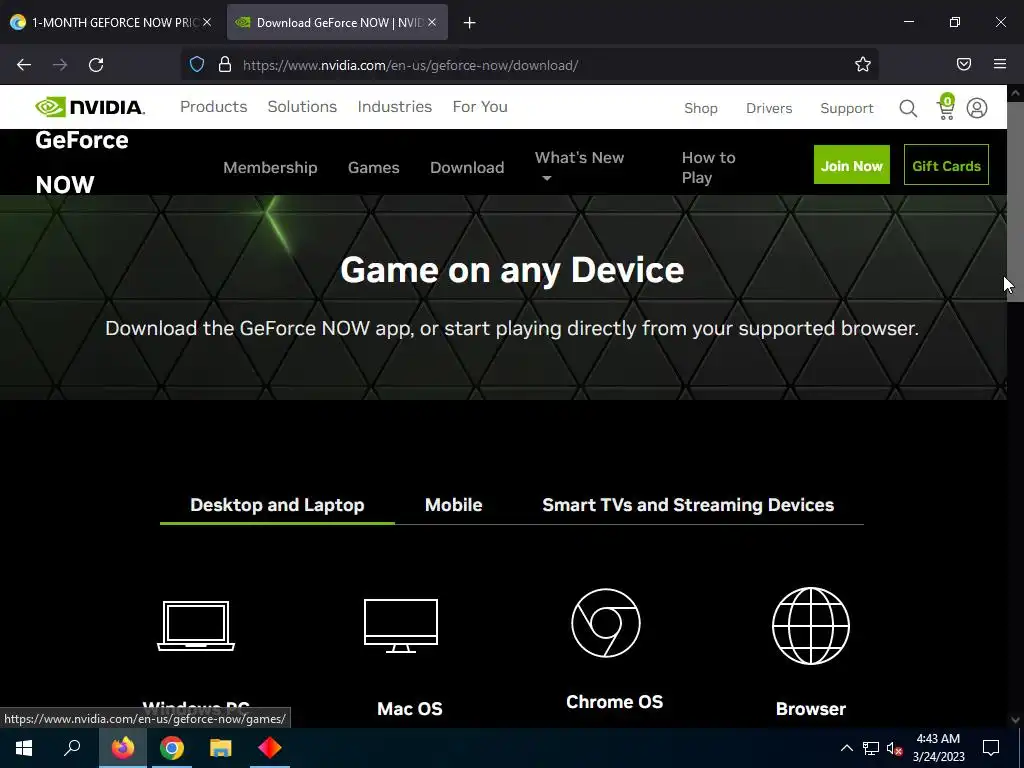
Task: Open the shopping cart icon
Action: 946,107
